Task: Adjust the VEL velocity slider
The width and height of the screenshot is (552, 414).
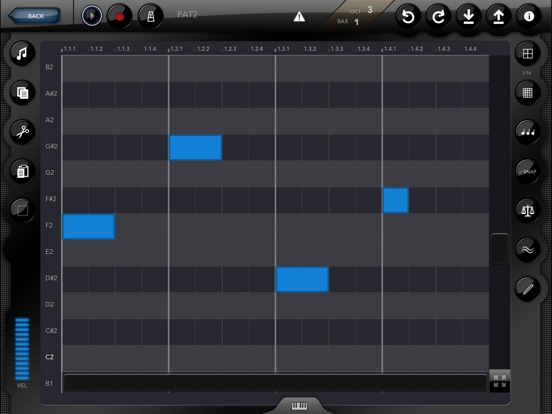Action: 22,349
